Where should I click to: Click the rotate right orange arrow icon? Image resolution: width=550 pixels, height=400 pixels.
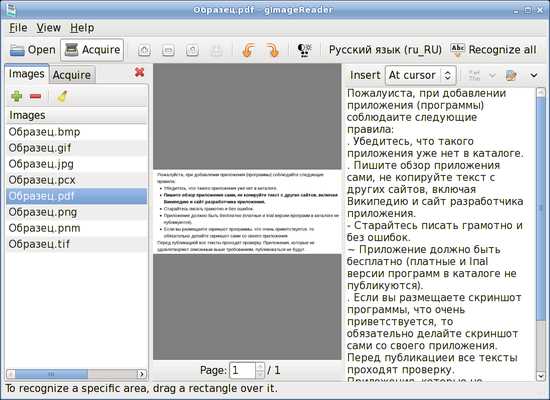pyautogui.click(x=273, y=50)
